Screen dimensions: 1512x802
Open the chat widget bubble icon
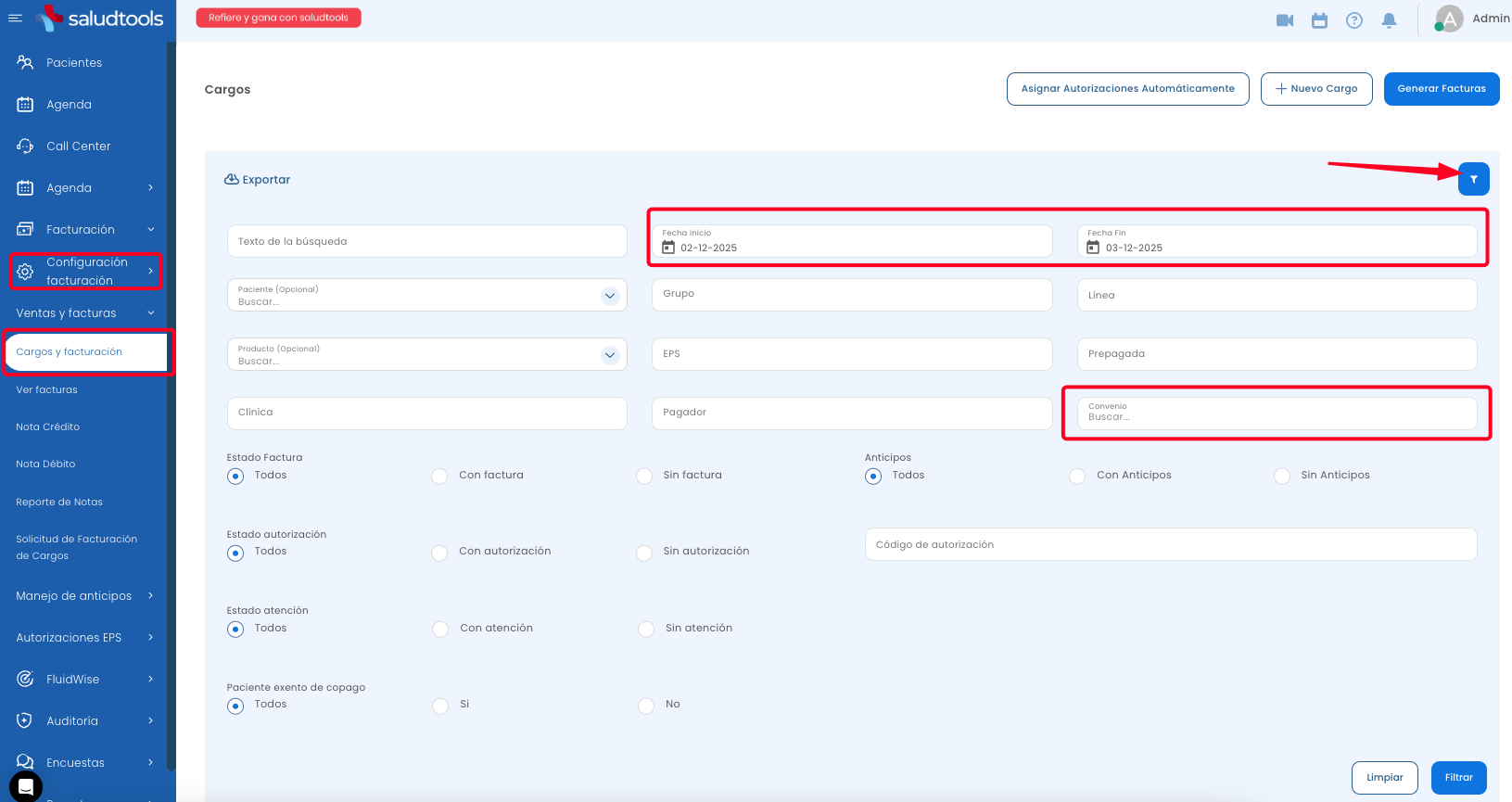click(26, 786)
